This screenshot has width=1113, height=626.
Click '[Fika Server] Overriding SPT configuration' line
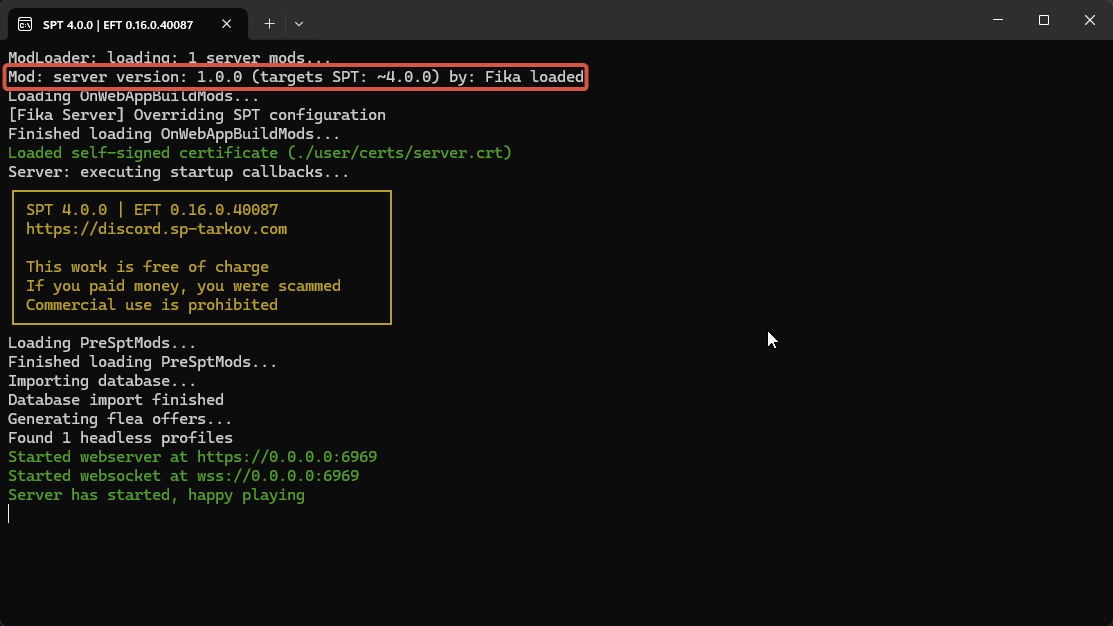pyautogui.click(x=196, y=115)
